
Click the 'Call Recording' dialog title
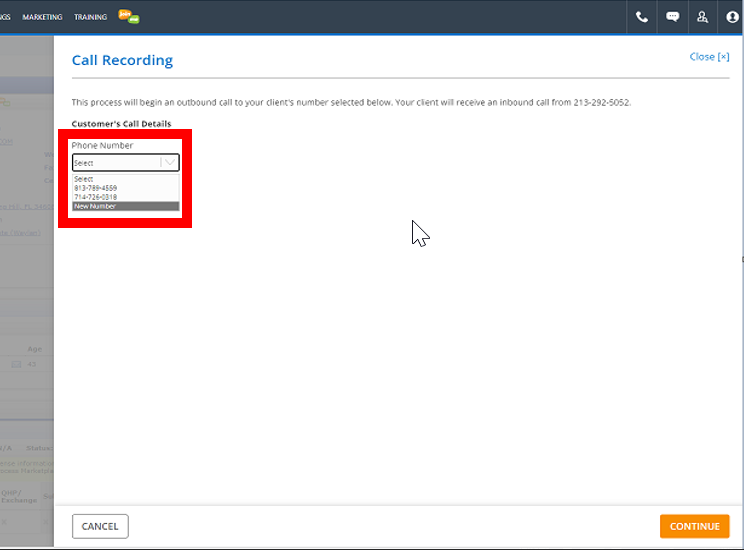[x=122, y=60]
